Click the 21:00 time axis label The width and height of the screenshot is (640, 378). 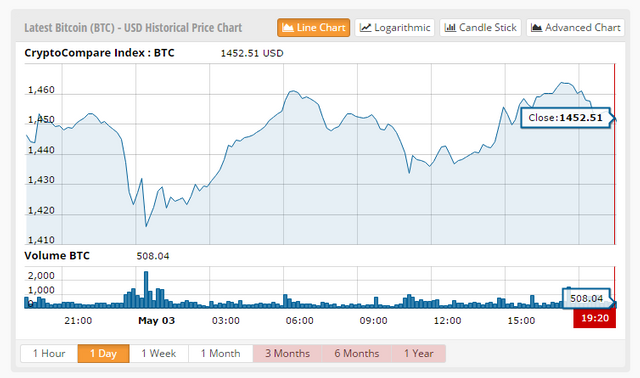tap(78, 321)
